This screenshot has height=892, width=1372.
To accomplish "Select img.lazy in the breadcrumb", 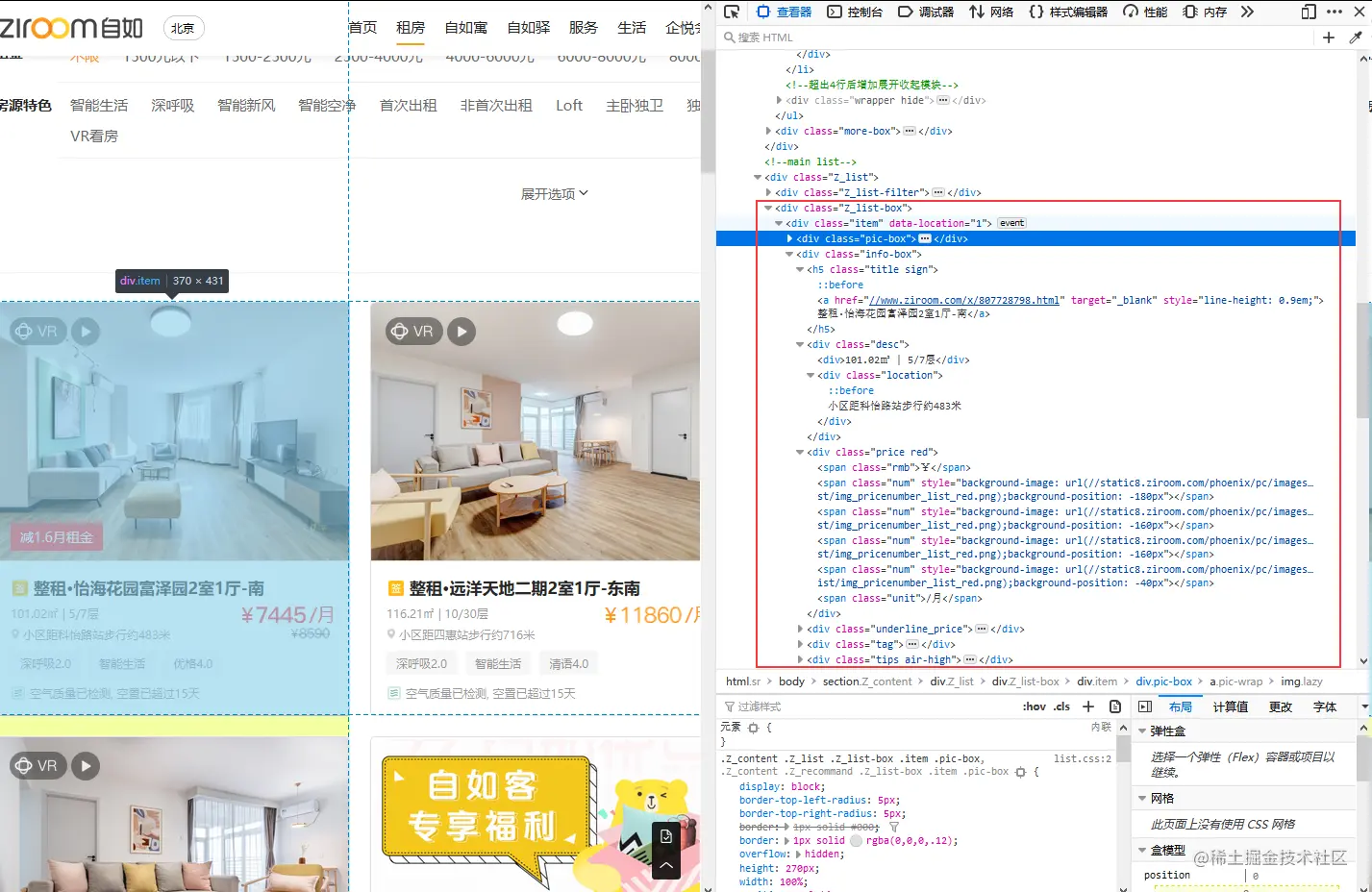I will tap(1301, 681).
